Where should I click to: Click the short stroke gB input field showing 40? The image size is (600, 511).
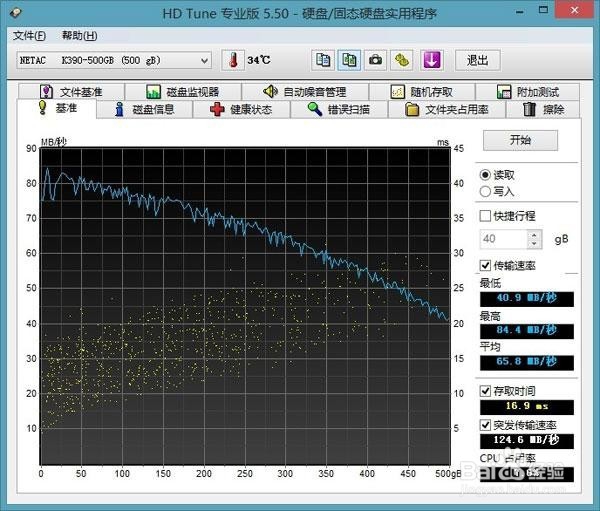point(504,239)
